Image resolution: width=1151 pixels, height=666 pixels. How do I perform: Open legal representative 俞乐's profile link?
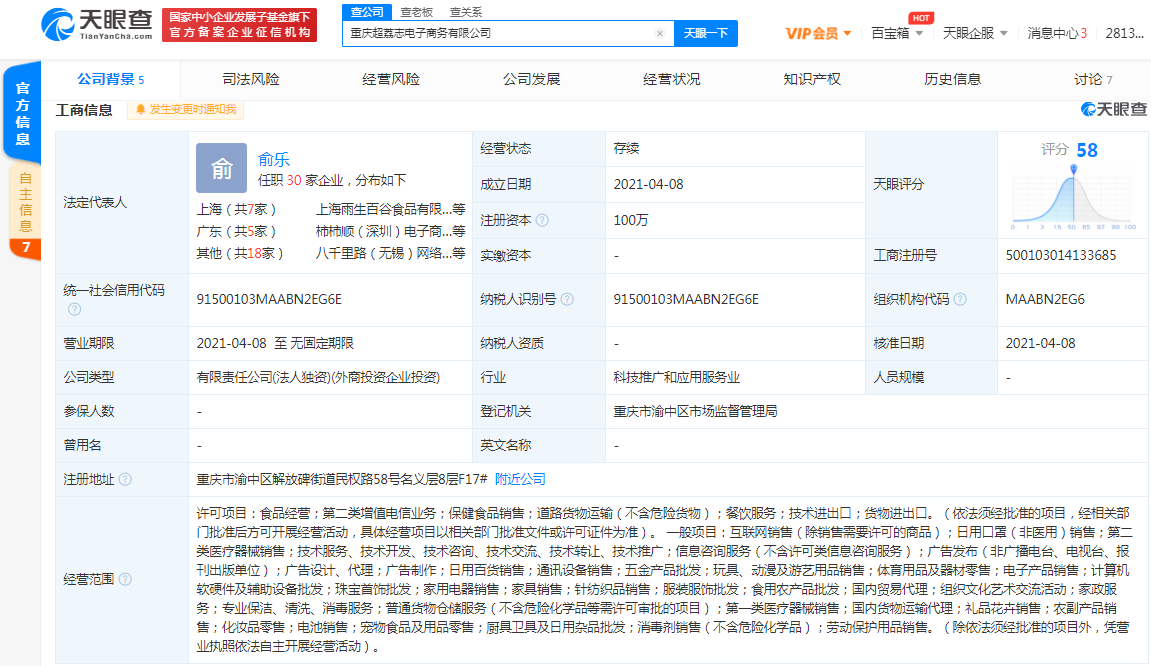point(273,158)
